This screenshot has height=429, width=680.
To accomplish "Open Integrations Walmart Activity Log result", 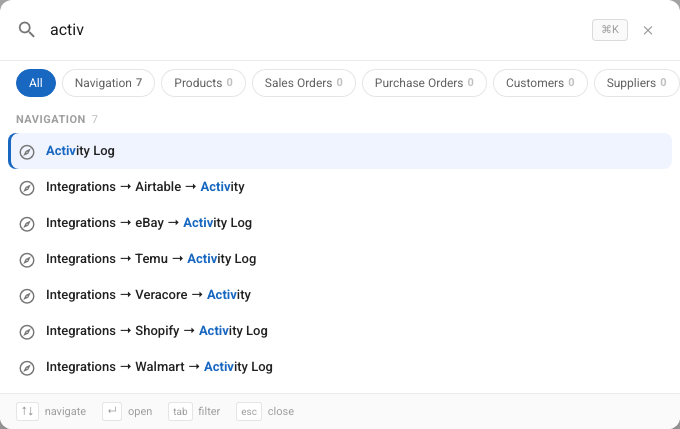I will tap(340, 367).
